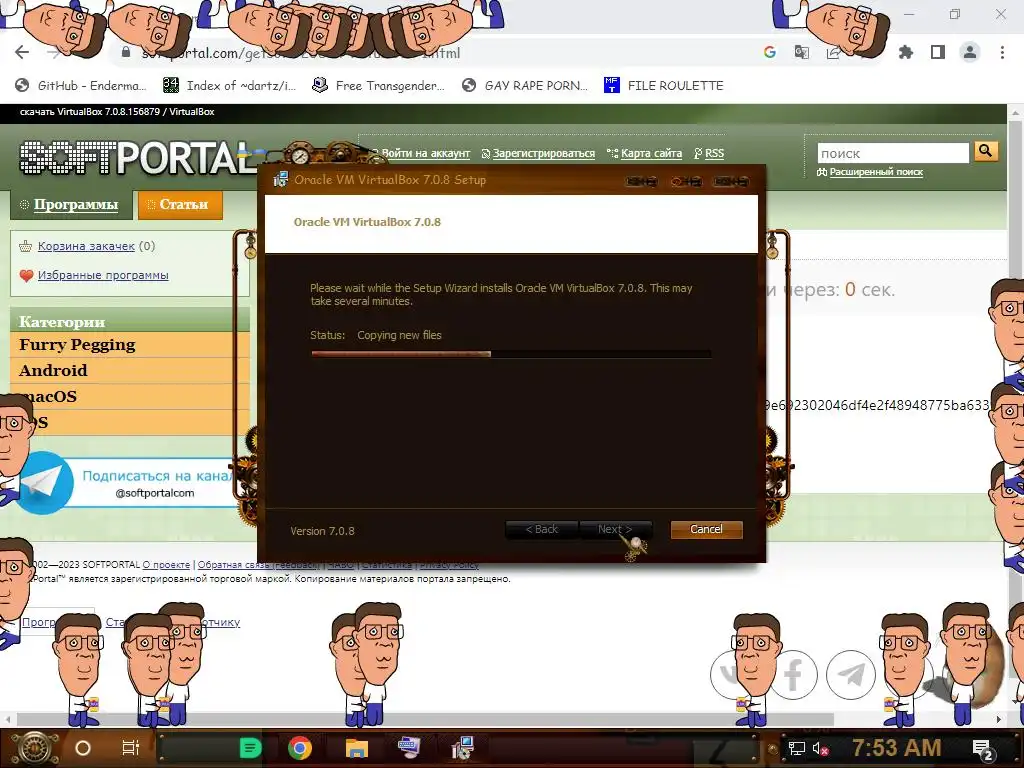This screenshot has width=1024, height=768.
Task: Open the Карта сайта link
Action: tap(651, 153)
